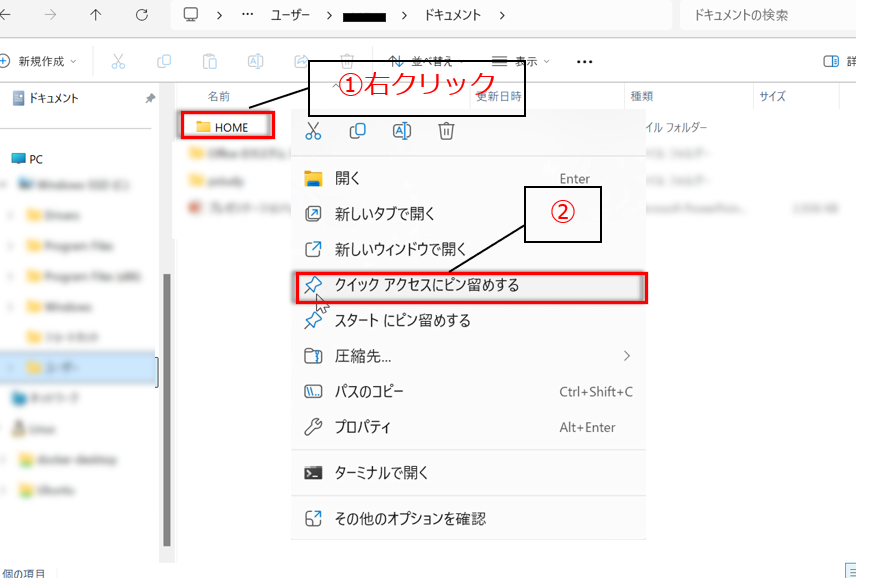The image size is (877, 578).
Task: Unpin ドキュメント via its pin icon
Action: pos(150,98)
